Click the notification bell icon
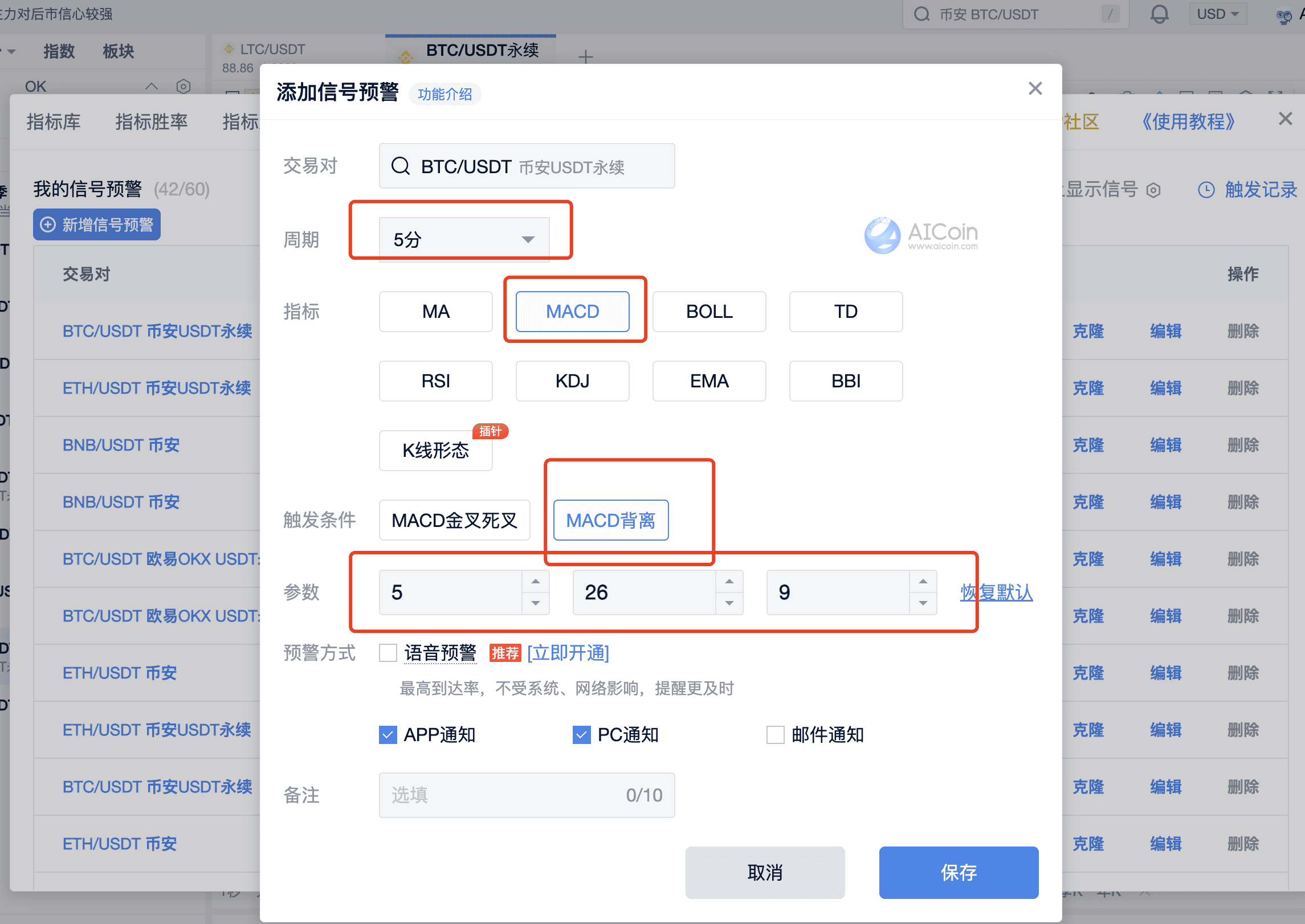1305x924 pixels. (1159, 14)
